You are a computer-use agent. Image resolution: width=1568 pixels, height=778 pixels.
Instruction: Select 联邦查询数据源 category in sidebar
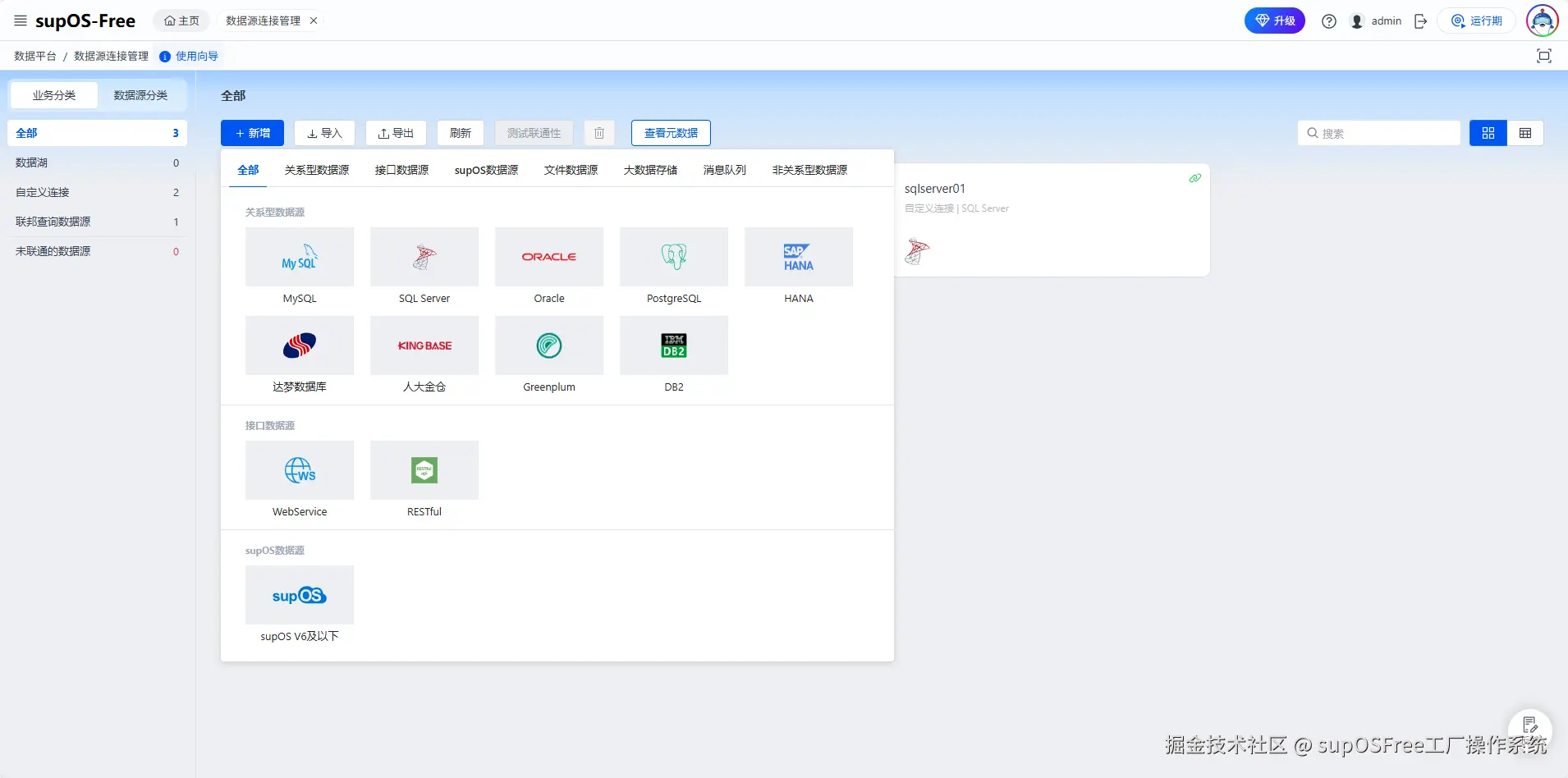(97, 222)
